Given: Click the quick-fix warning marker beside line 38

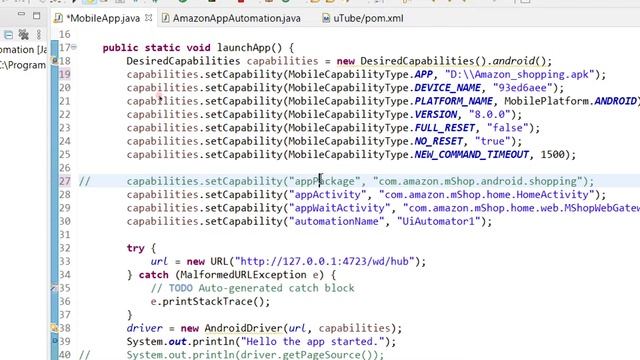Looking at the screenshot, I should tap(54, 328).
